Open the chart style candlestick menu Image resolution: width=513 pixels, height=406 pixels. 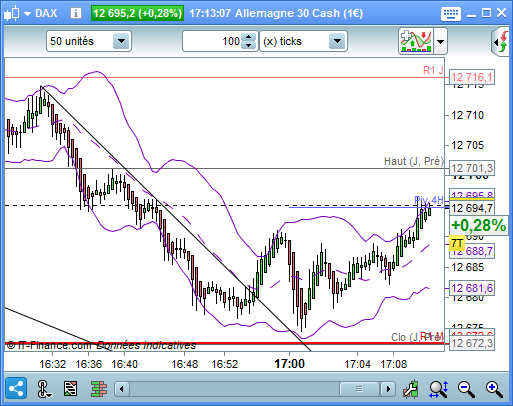click(x=17, y=13)
